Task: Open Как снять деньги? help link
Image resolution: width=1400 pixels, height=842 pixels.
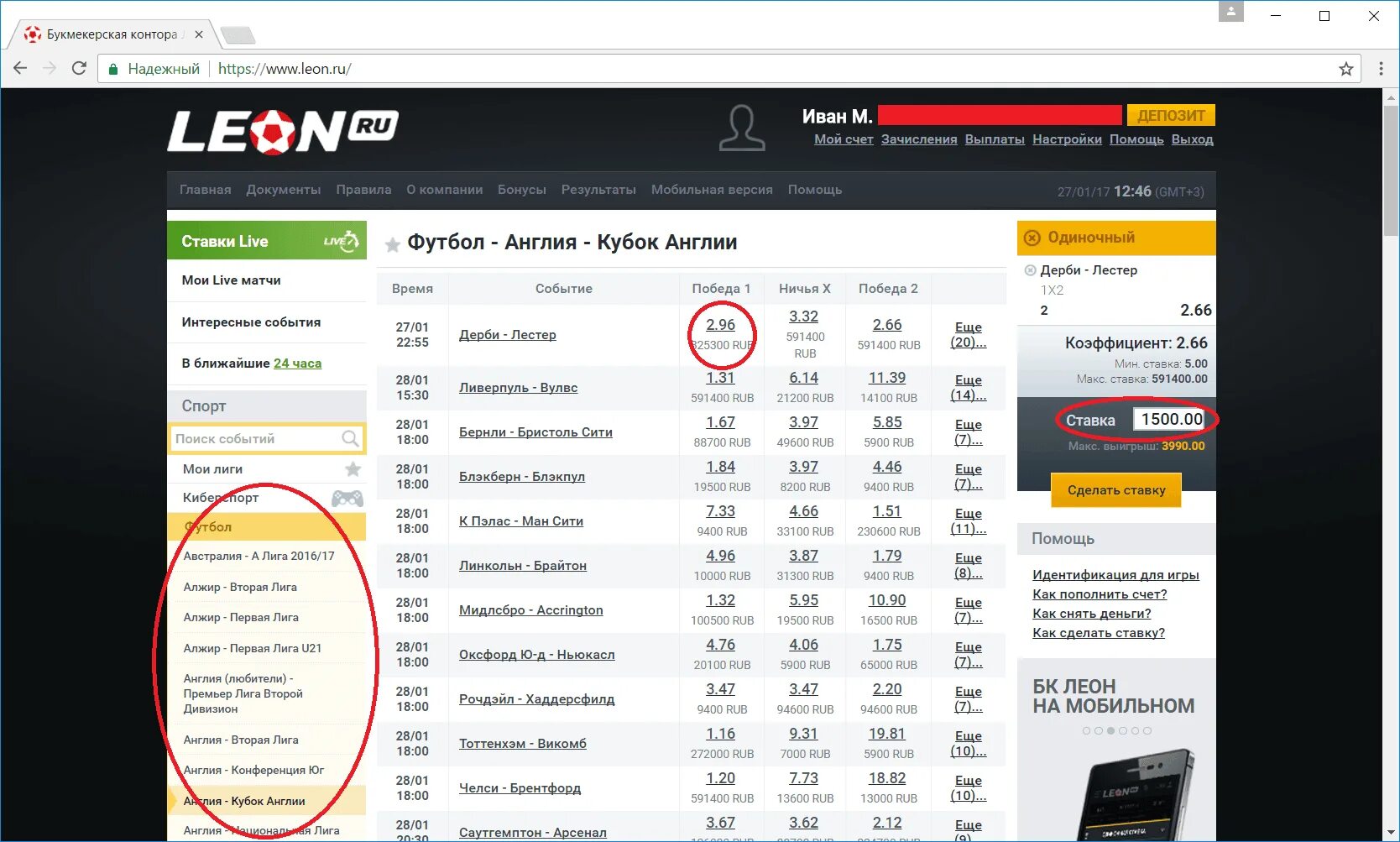Action: point(1091,614)
